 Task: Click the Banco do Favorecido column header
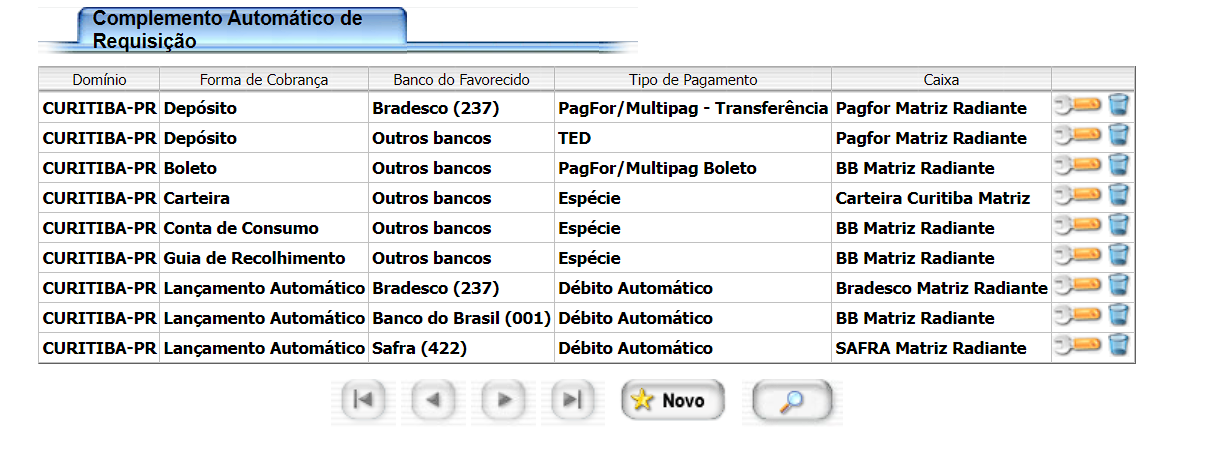(461, 80)
